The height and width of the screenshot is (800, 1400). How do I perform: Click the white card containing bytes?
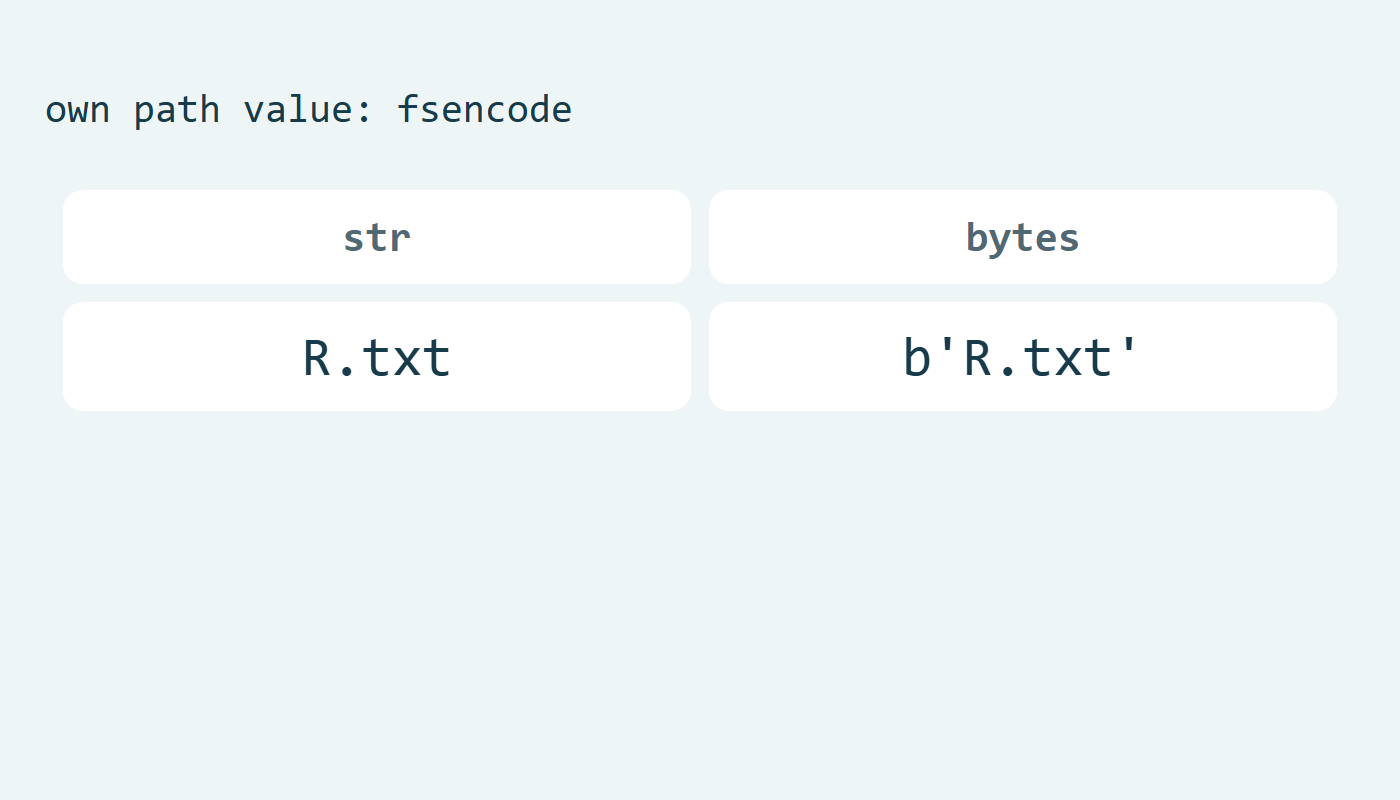coord(1023,237)
